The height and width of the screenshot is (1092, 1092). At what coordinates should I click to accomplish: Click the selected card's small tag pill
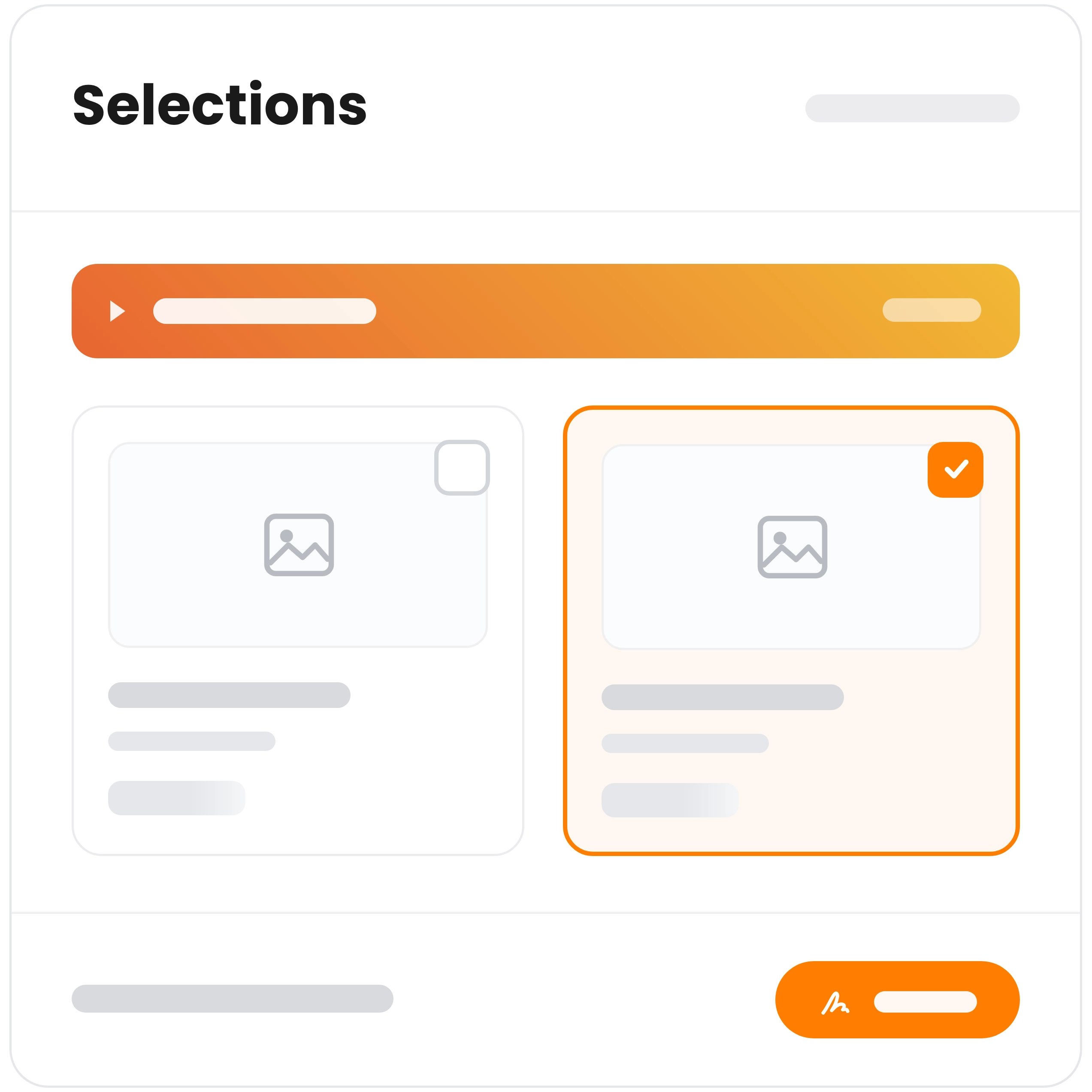point(670,800)
